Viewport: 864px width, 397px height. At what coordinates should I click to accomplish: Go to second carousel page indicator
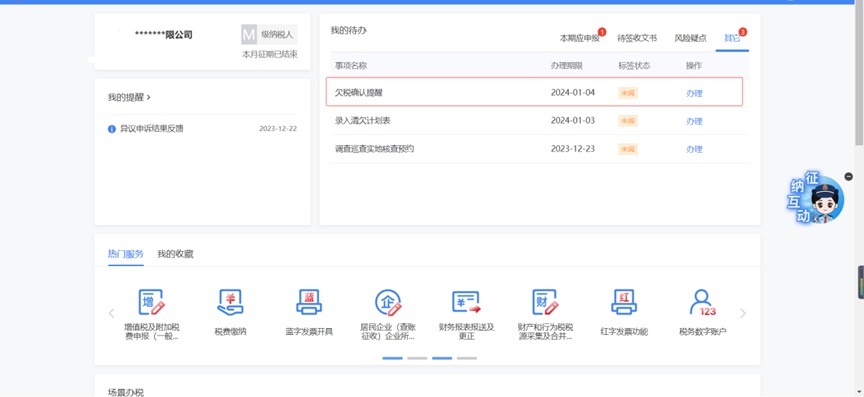coord(417,358)
